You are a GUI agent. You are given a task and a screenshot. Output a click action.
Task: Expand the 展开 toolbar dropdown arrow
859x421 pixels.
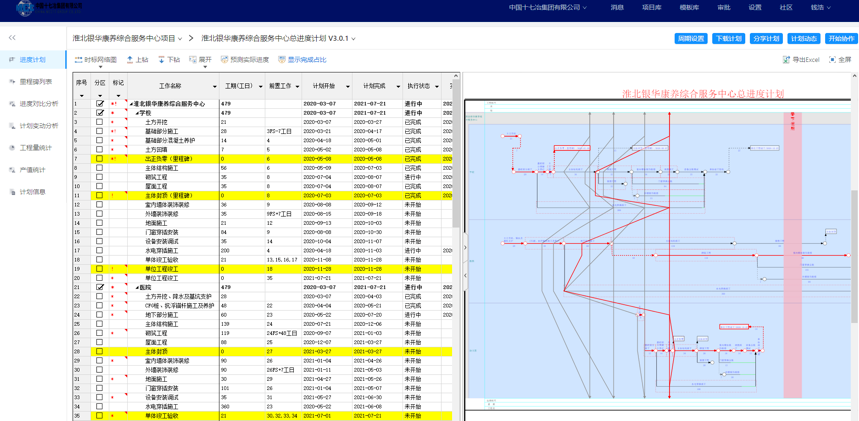click(x=205, y=67)
